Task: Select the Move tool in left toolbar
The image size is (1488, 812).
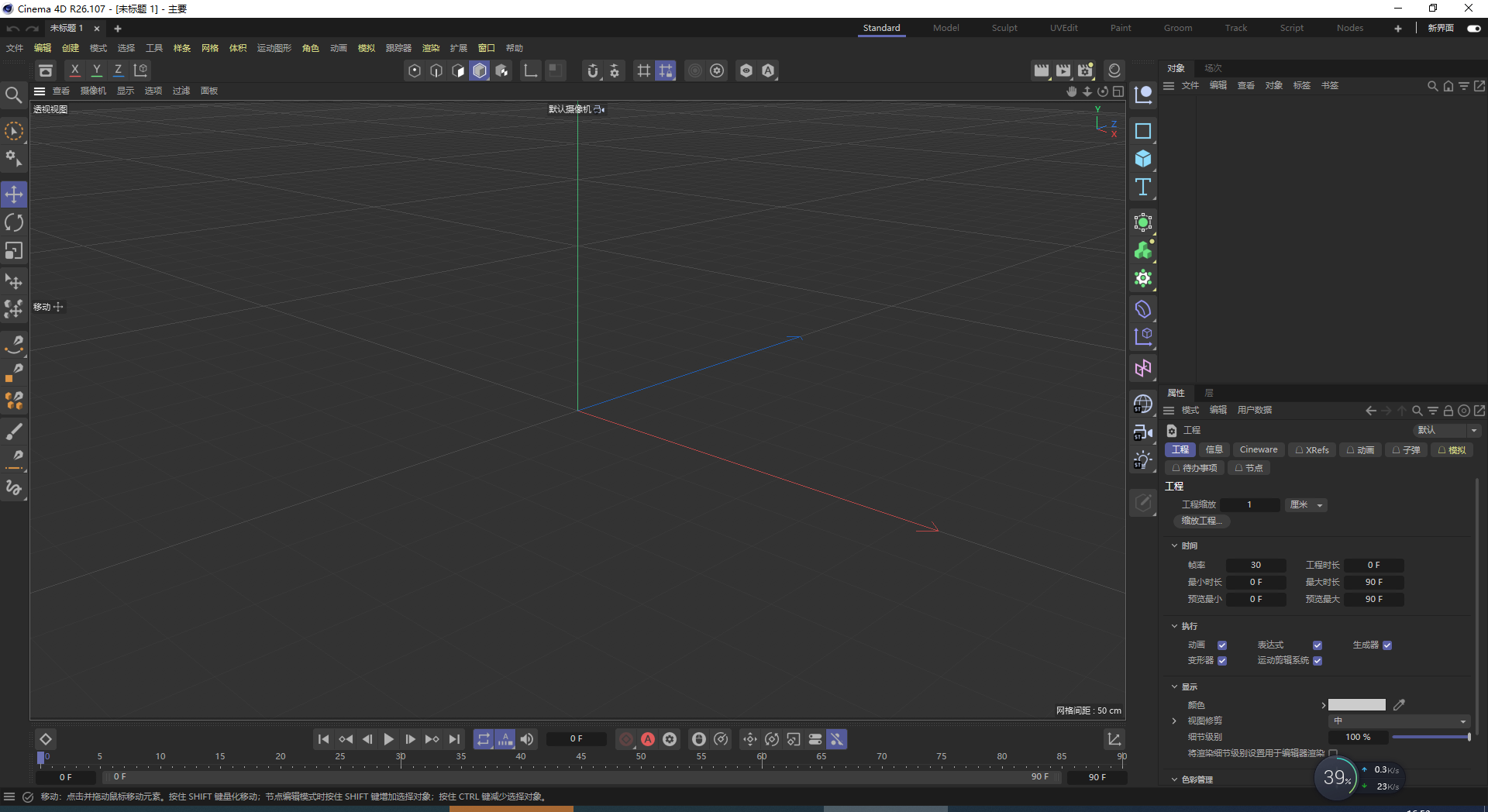Action: pyautogui.click(x=14, y=194)
